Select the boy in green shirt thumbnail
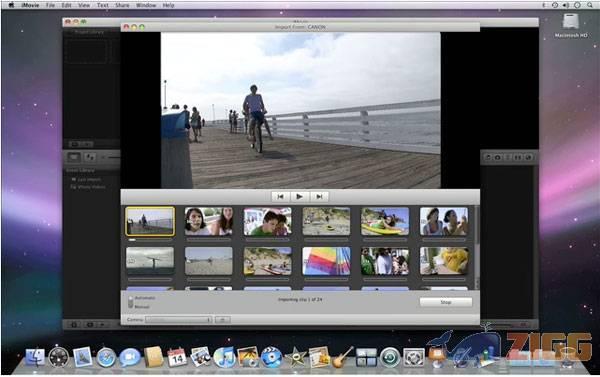This screenshot has height=377, width=600. (x=267, y=221)
